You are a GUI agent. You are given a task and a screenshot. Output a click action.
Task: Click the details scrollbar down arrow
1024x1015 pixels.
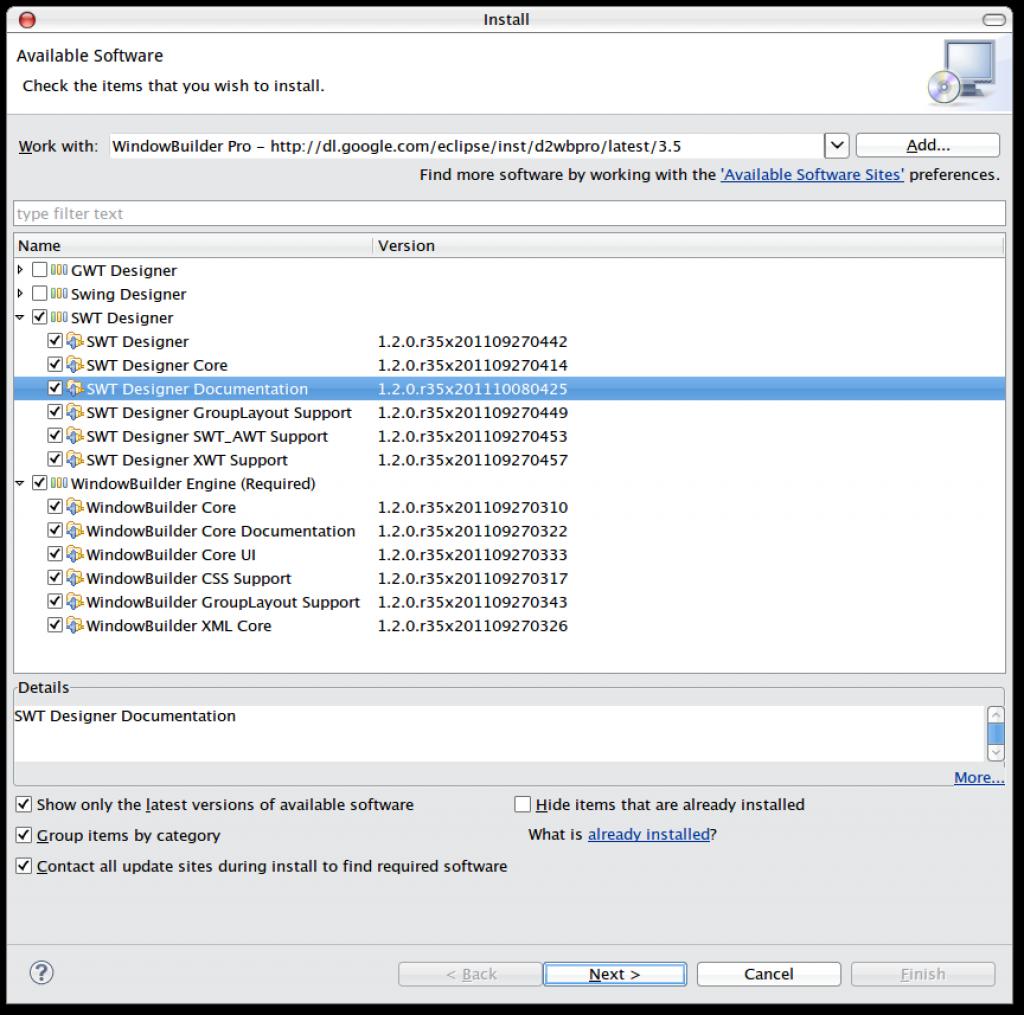click(x=995, y=752)
